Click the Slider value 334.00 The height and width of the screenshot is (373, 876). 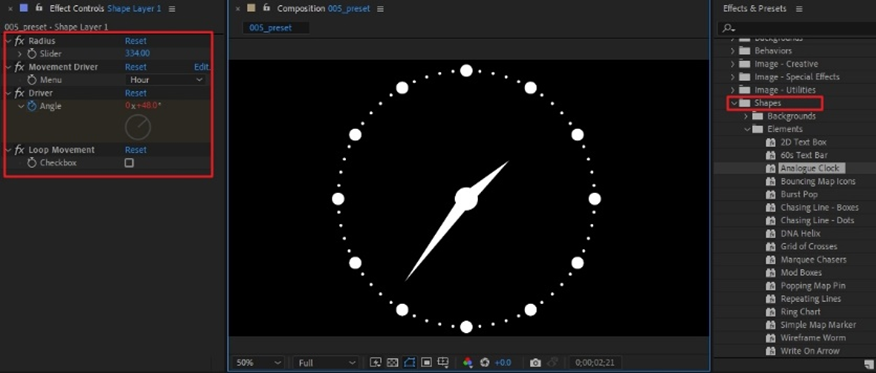(137, 54)
